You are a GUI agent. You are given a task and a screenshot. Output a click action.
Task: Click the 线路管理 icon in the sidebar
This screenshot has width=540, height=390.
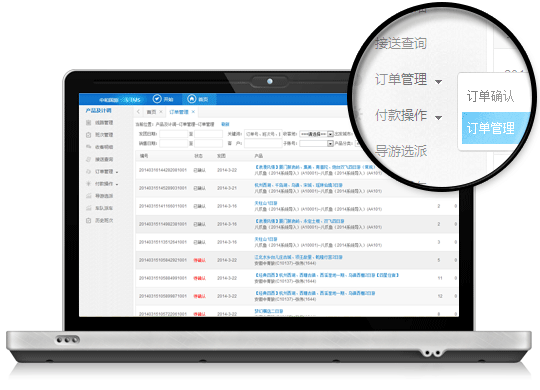point(89,123)
